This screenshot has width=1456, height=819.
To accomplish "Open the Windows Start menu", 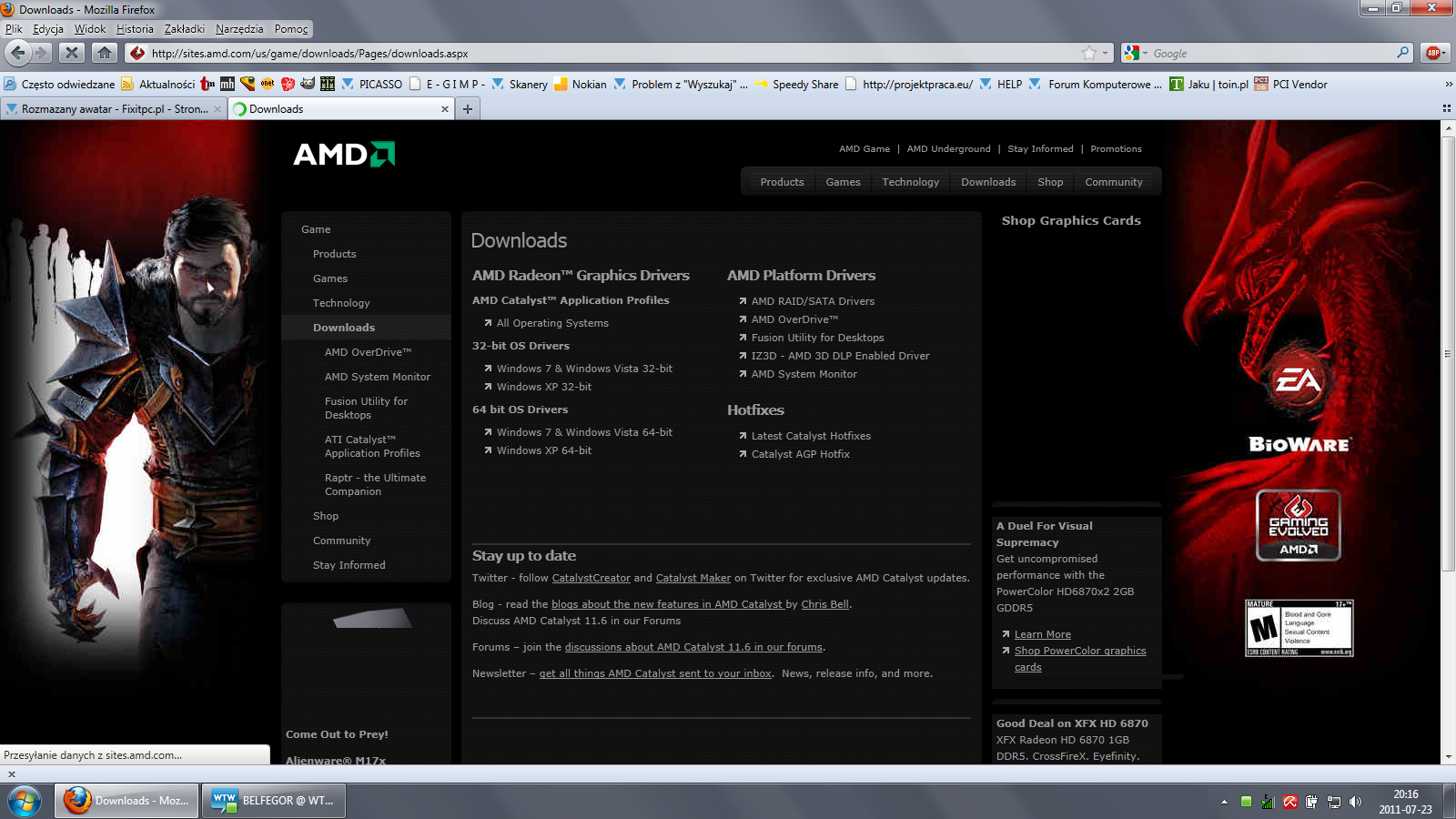I will 25,801.
